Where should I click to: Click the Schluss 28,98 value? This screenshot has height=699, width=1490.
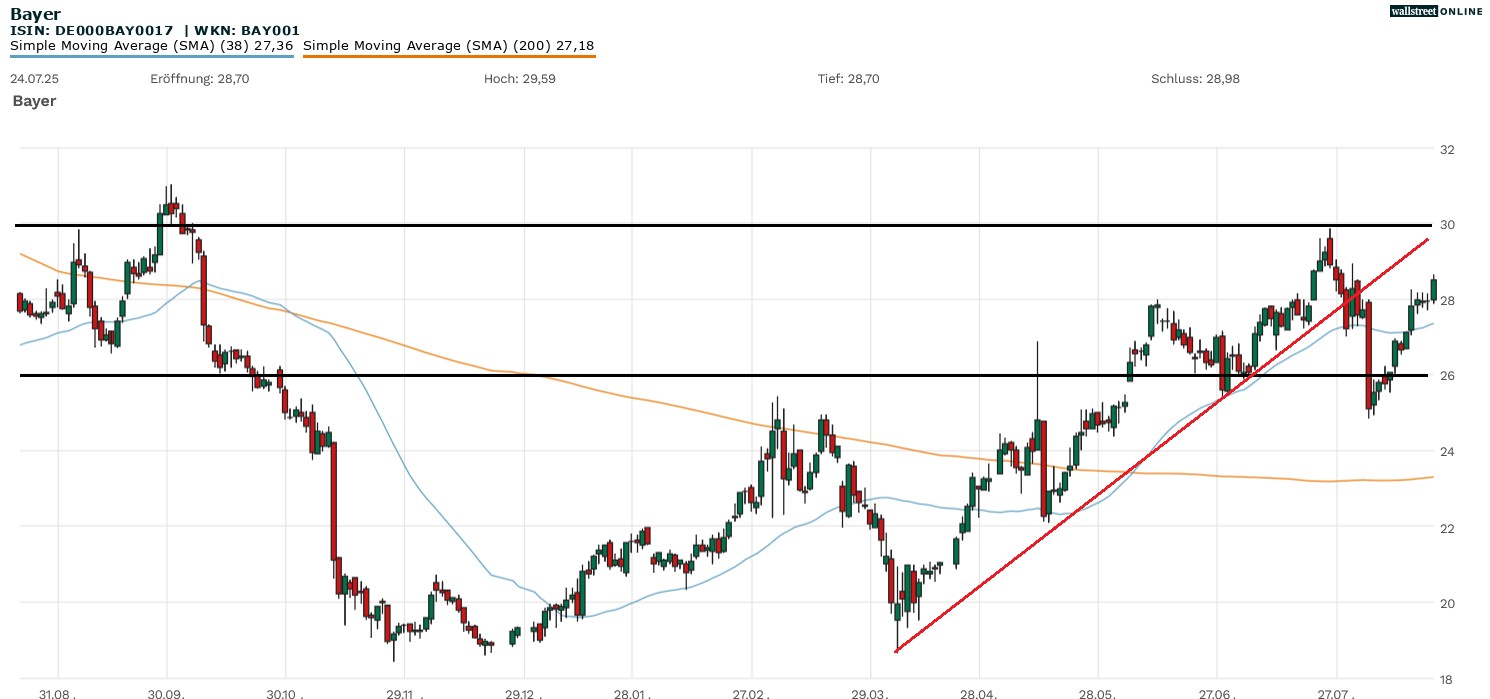1195,78
